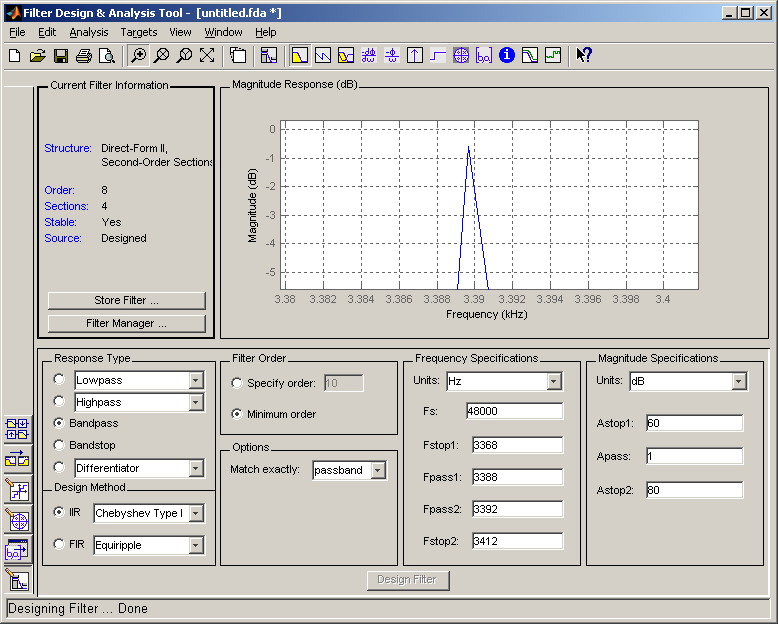Select the Bandstop response type radio button
The image size is (778, 624).
pos(59,445)
